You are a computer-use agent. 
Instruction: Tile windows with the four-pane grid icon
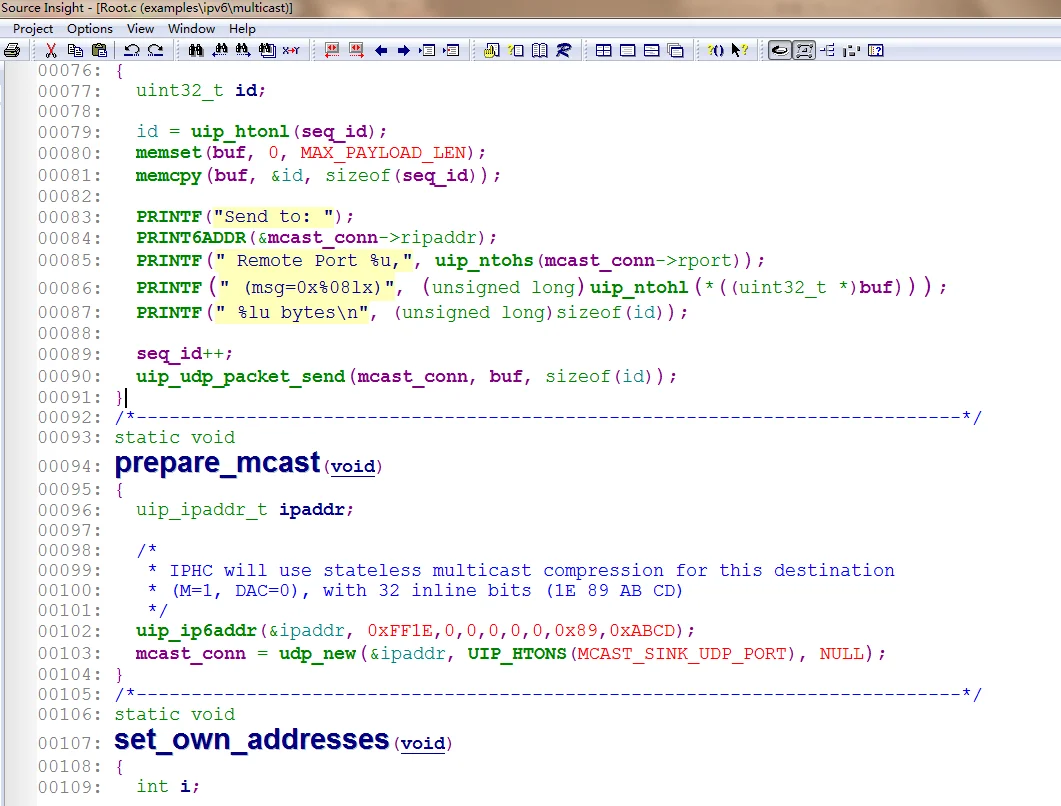[604, 50]
